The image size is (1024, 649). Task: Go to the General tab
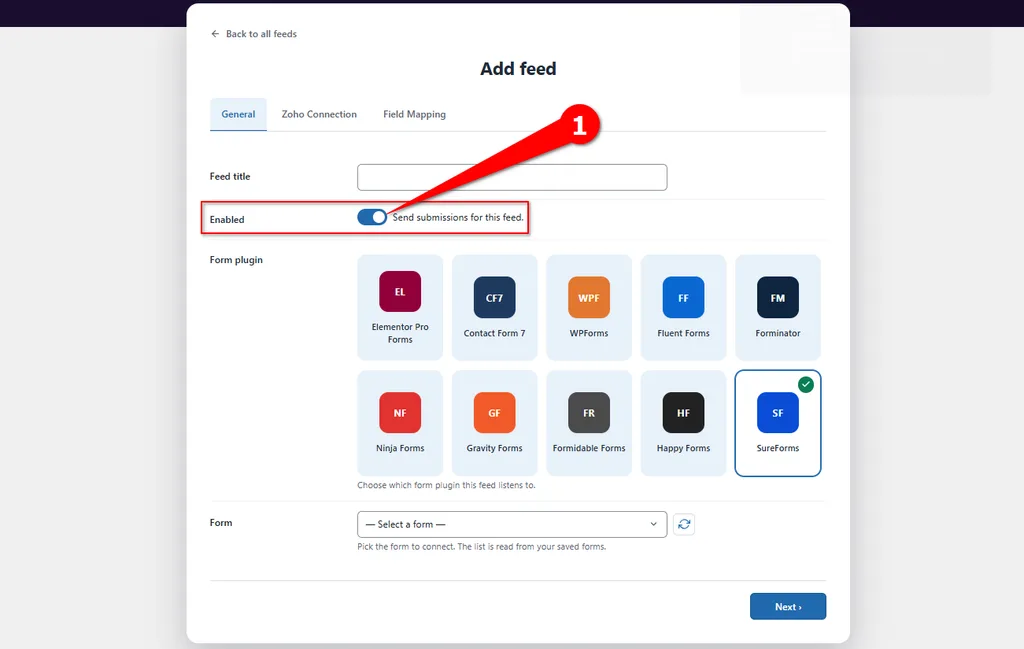238,114
